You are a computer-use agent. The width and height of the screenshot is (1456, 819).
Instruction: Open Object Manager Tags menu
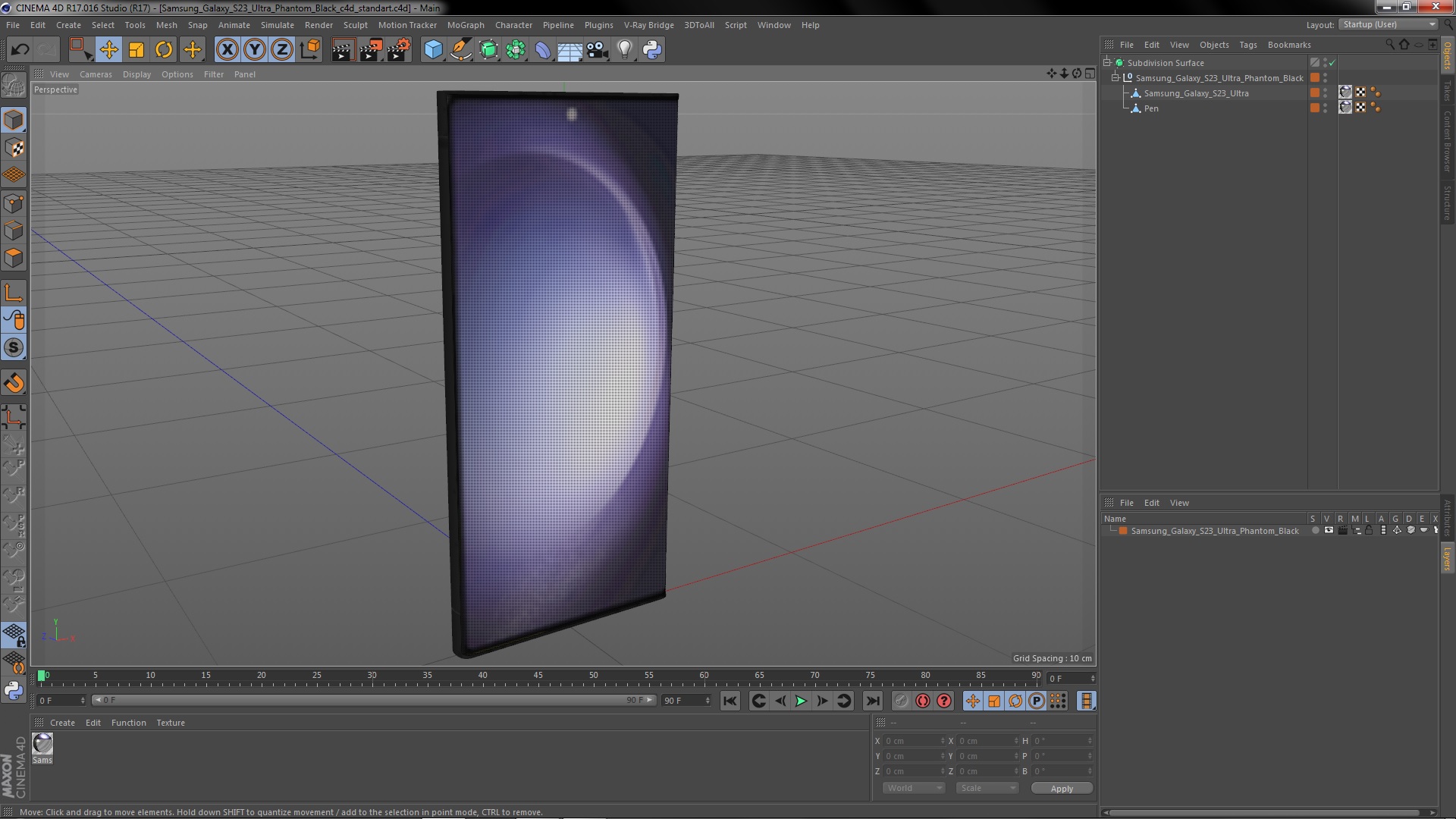(x=1247, y=45)
